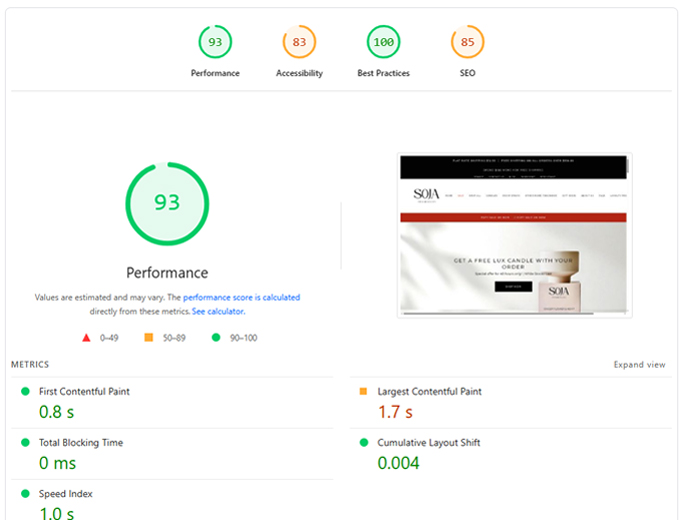This screenshot has width=680, height=520.
Task: Expand the Cumulative Layout Shift metric row
Action: (430, 442)
